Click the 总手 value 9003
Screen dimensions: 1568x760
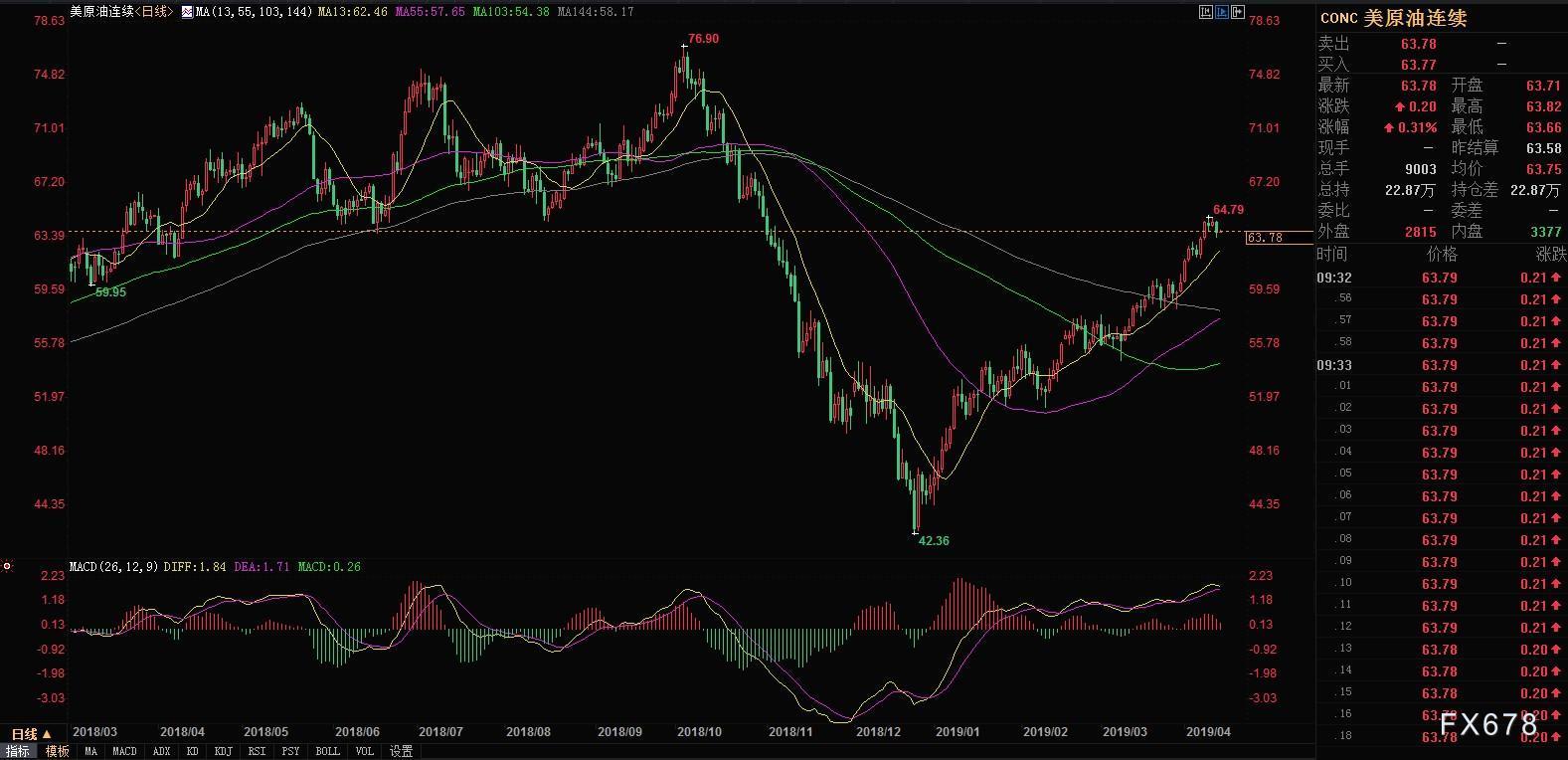click(x=1421, y=169)
